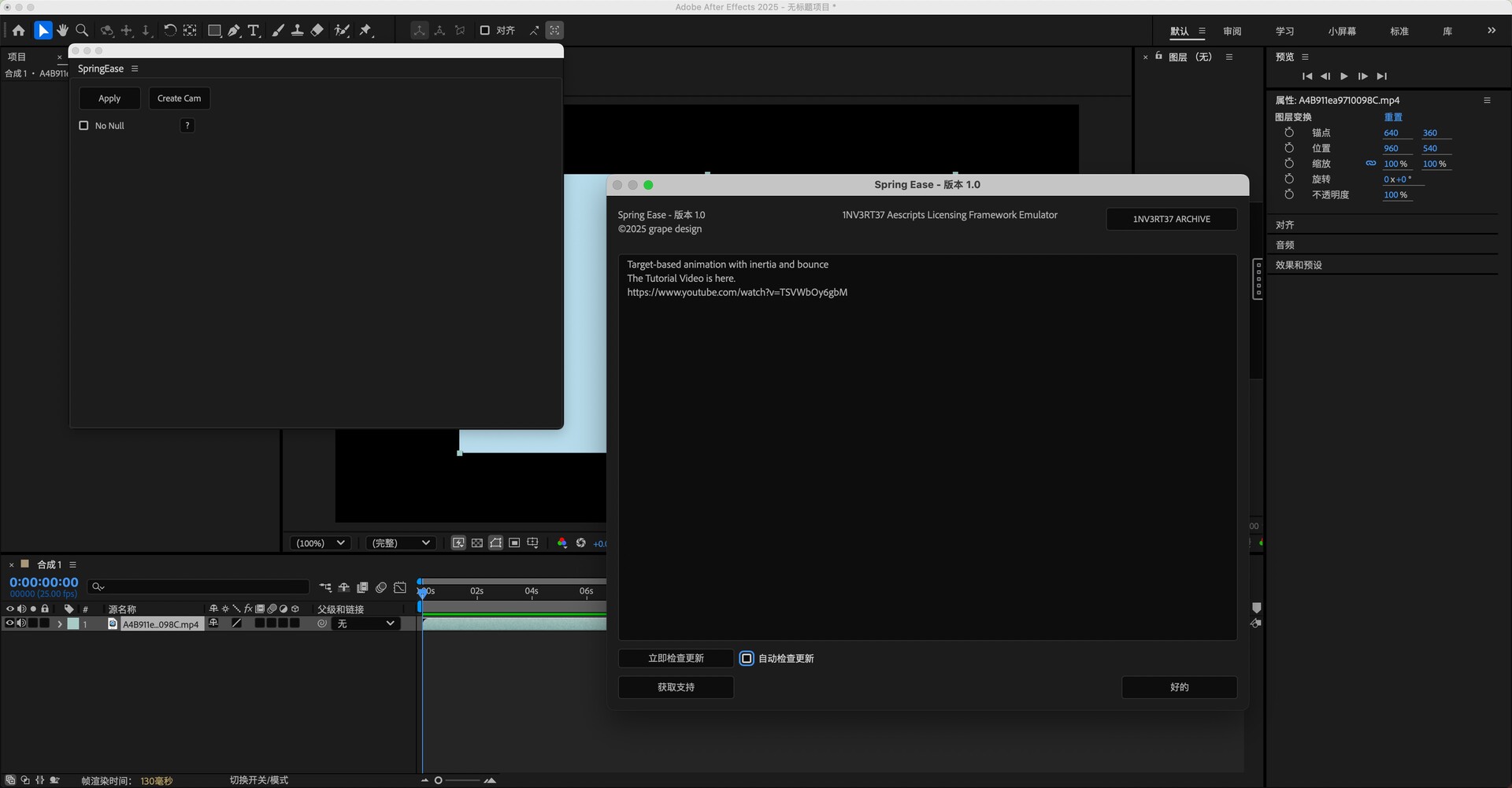Open the Graph Editor in timeline
This screenshot has height=788, width=1512.
pyautogui.click(x=400, y=587)
